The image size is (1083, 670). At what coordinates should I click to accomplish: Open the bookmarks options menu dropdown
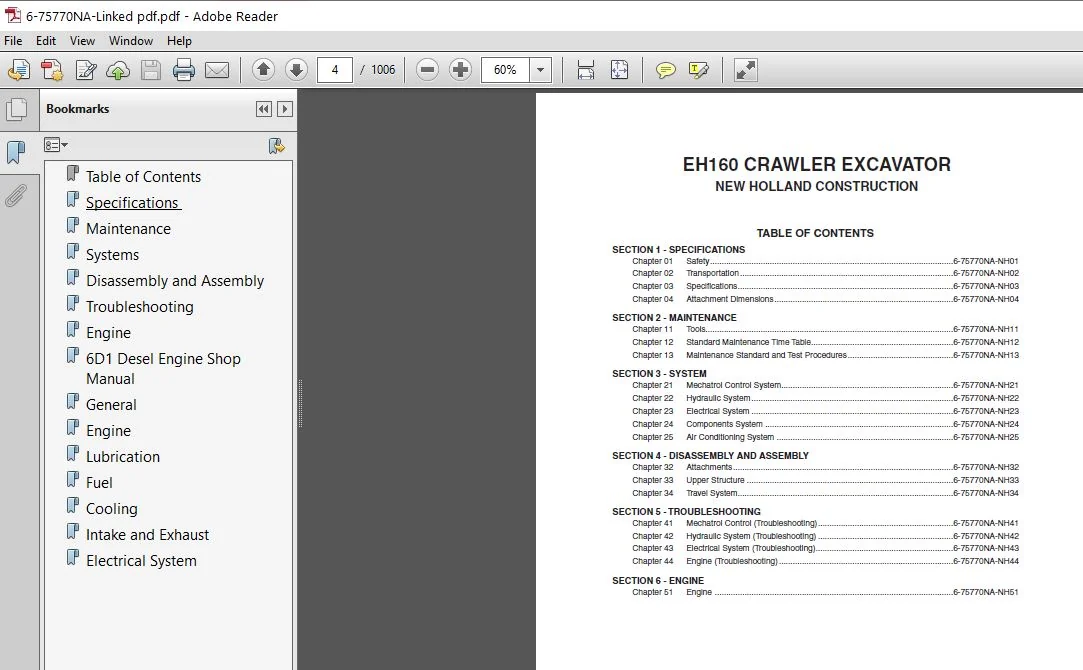pos(55,145)
